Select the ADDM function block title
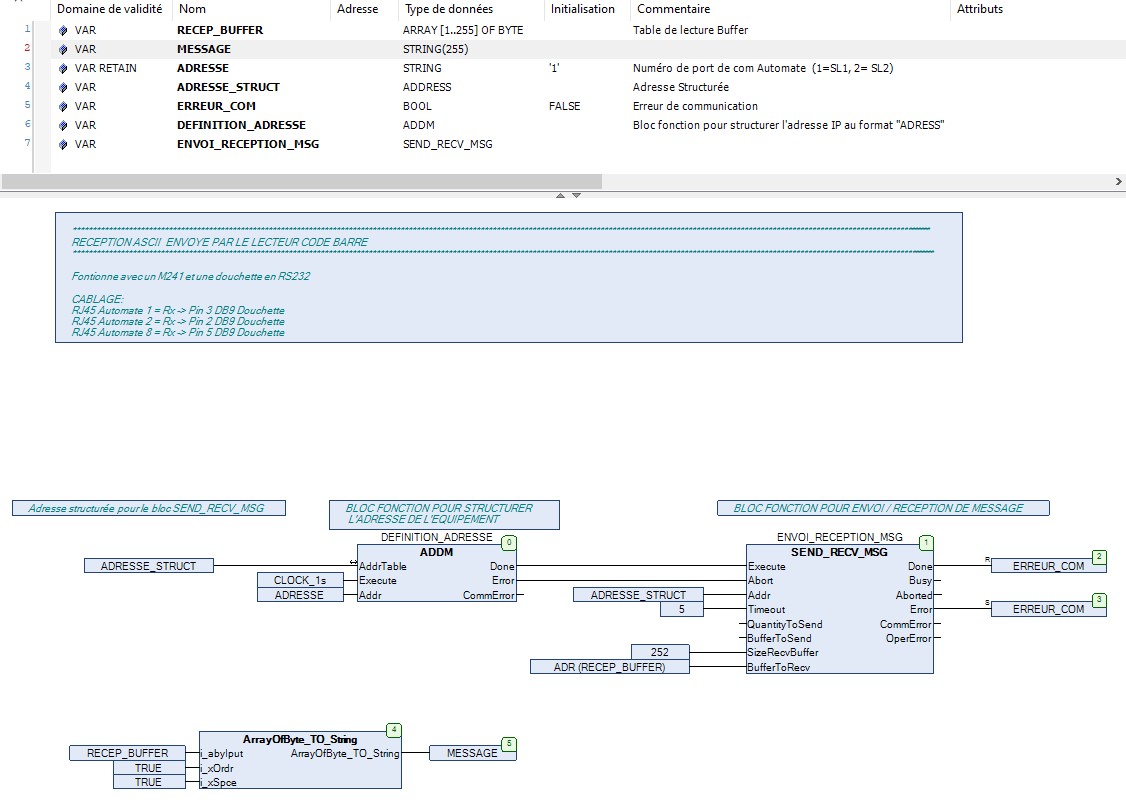This screenshot has height=805, width=1126. (x=437, y=552)
